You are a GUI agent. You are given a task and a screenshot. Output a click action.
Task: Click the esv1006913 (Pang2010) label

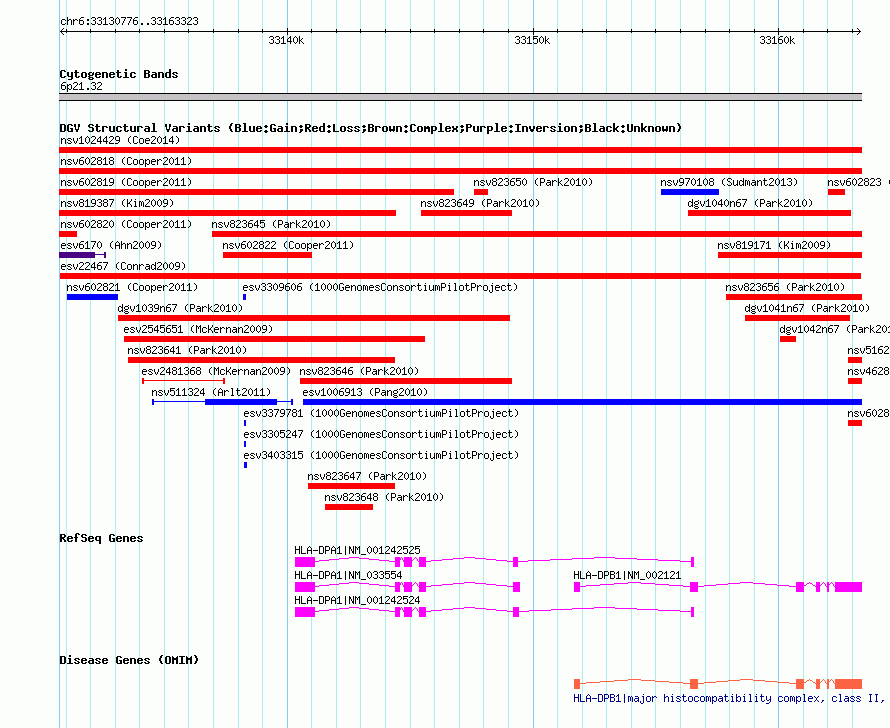(365, 392)
